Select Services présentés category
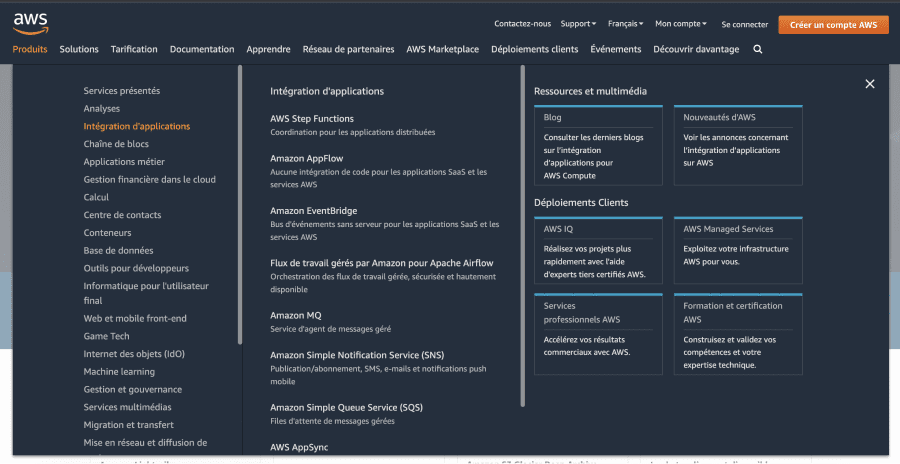 122,91
